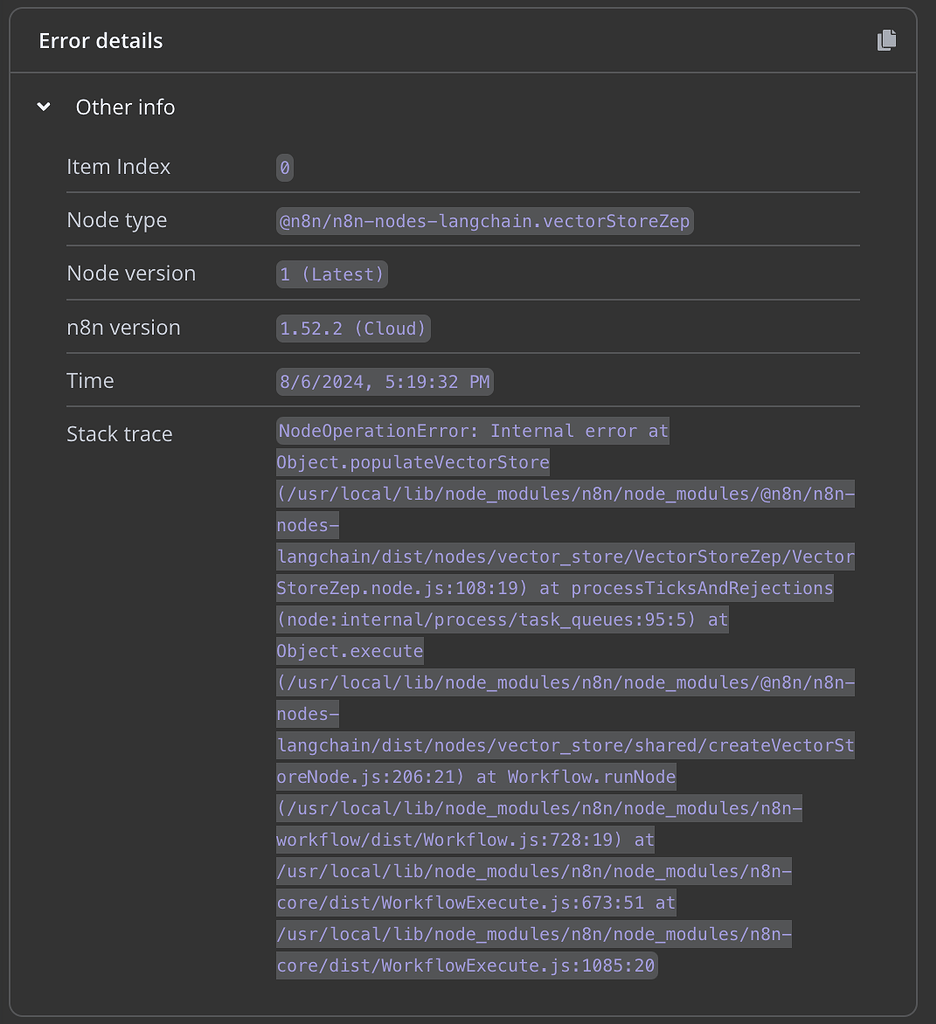
Task: Click the Item Index label
Action: [118, 167]
